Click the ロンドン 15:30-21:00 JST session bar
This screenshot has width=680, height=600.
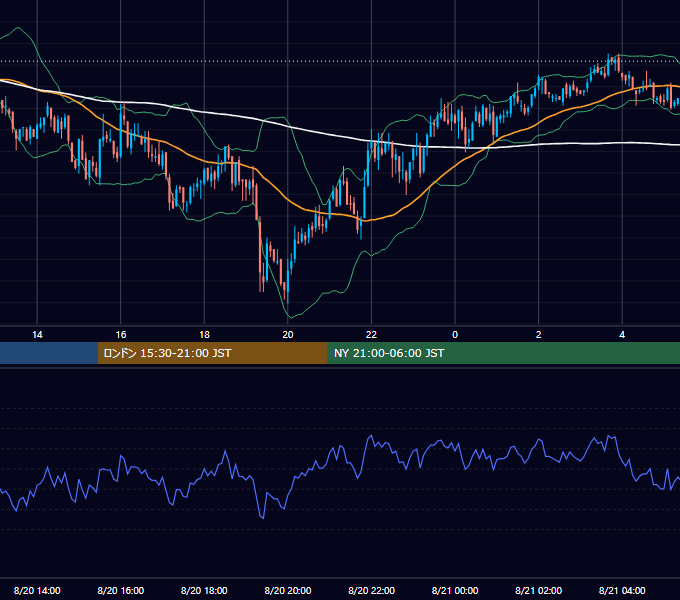click(x=212, y=353)
